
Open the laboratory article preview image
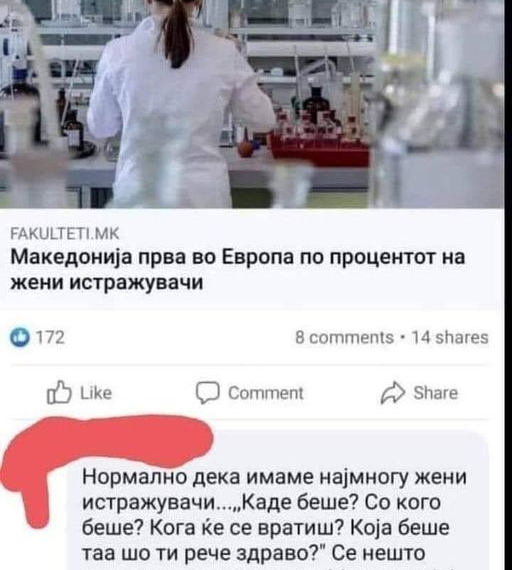(x=252, y=104)
